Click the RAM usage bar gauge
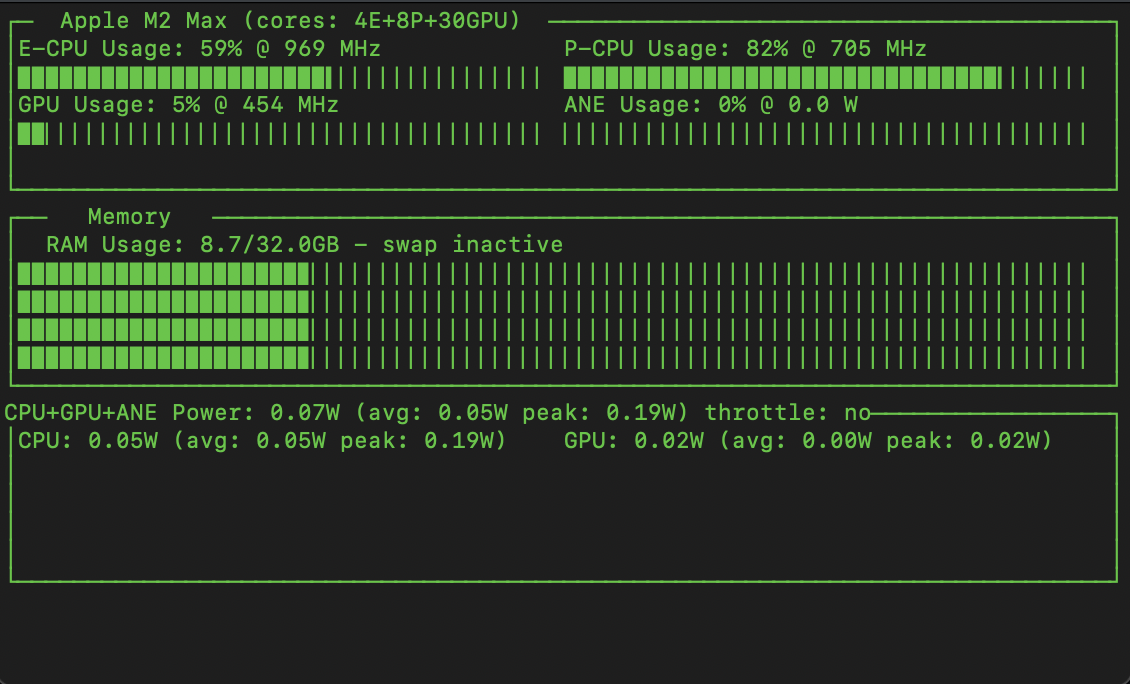The width and height of the screenshot is (1130, 684). (x=551, y=316)
